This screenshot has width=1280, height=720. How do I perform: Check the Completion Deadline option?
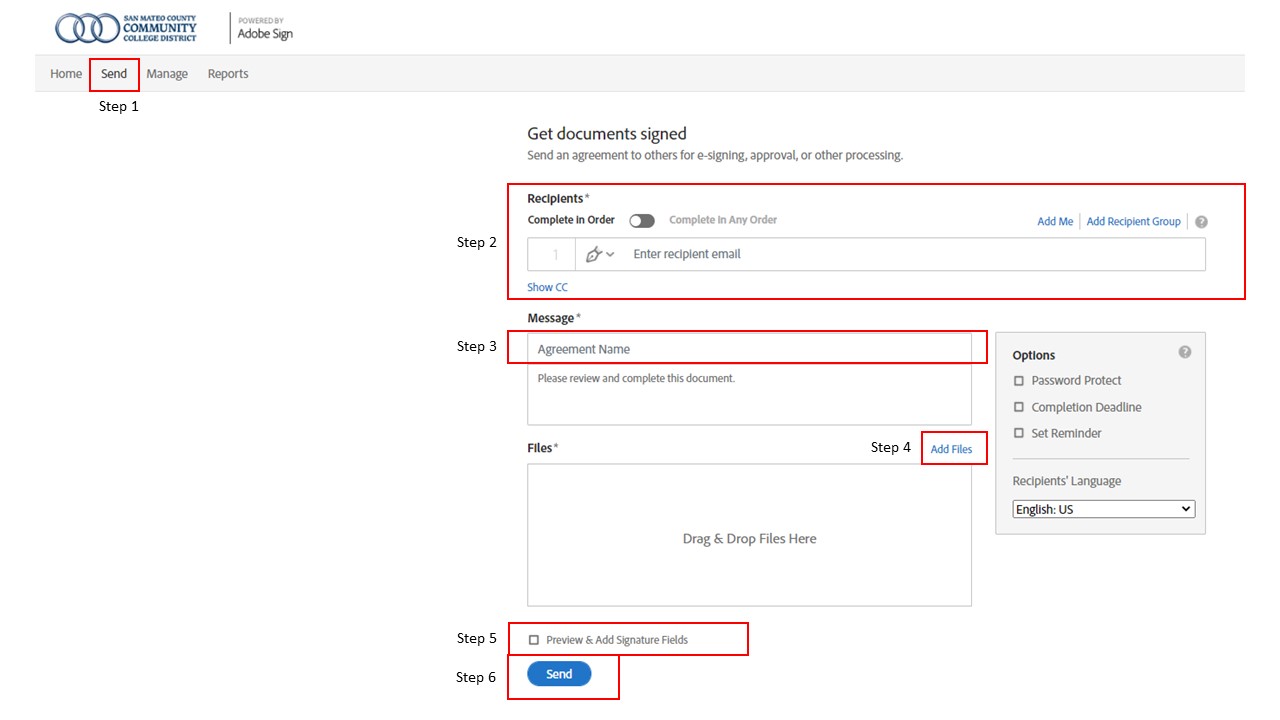pyautogui.click(x=1019, y=408)
